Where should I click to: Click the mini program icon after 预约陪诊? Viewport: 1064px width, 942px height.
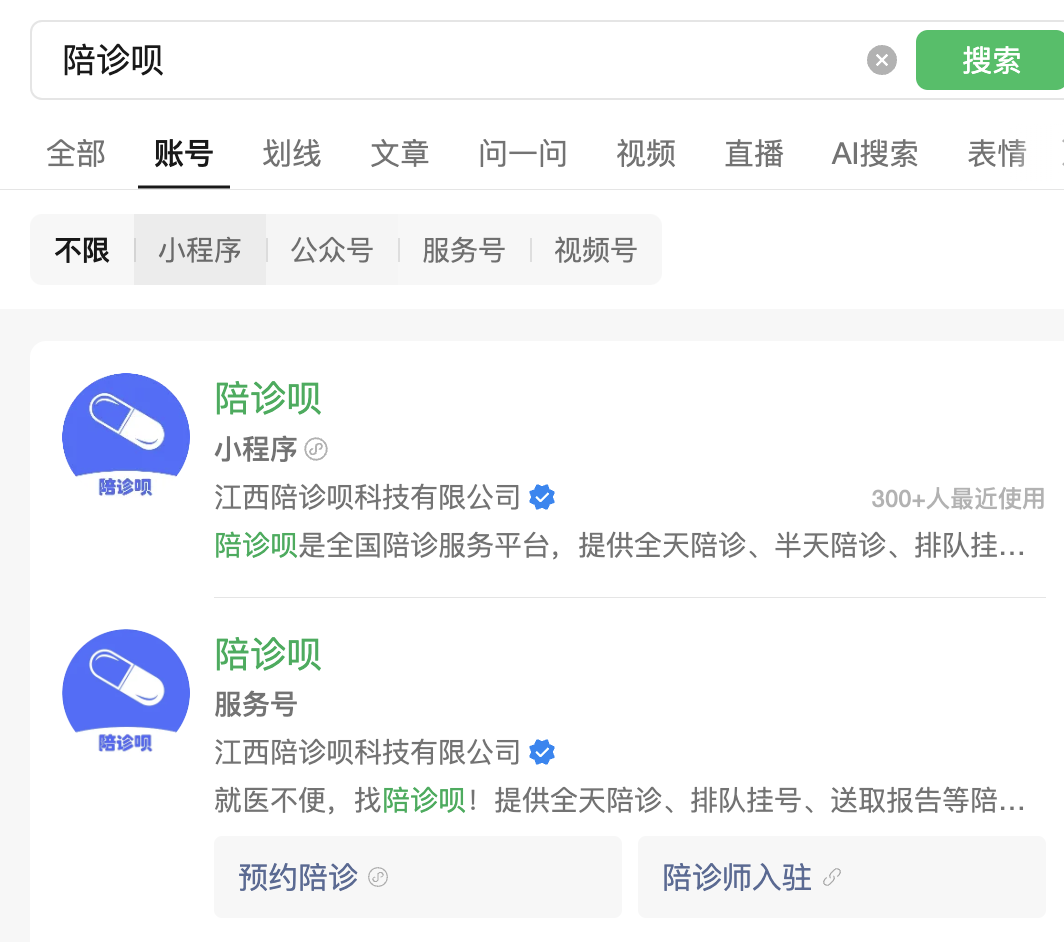tap(378, 878)
